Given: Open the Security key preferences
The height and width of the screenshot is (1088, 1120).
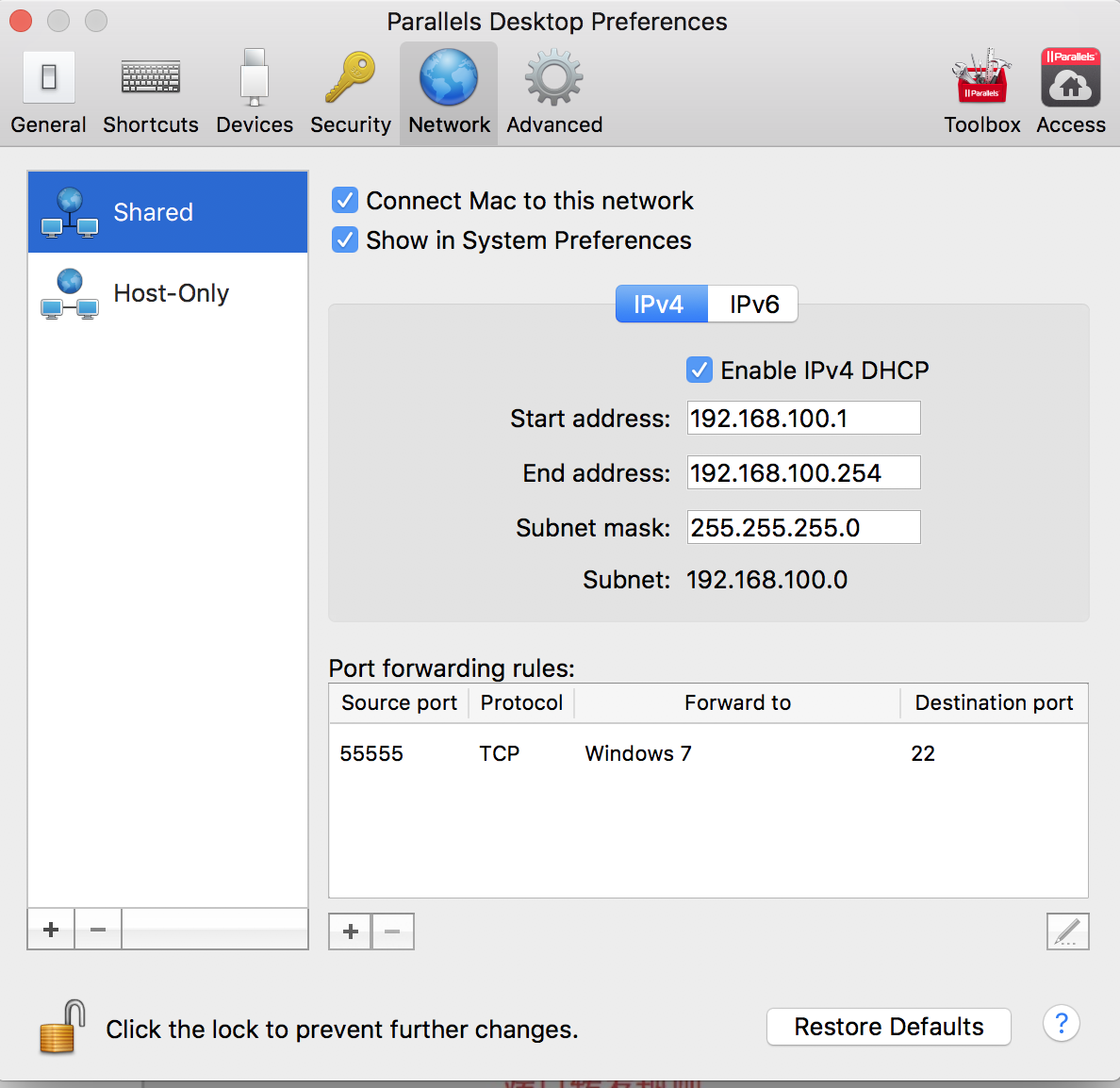Looking at the screenshot, I should (x=350, y=93).
